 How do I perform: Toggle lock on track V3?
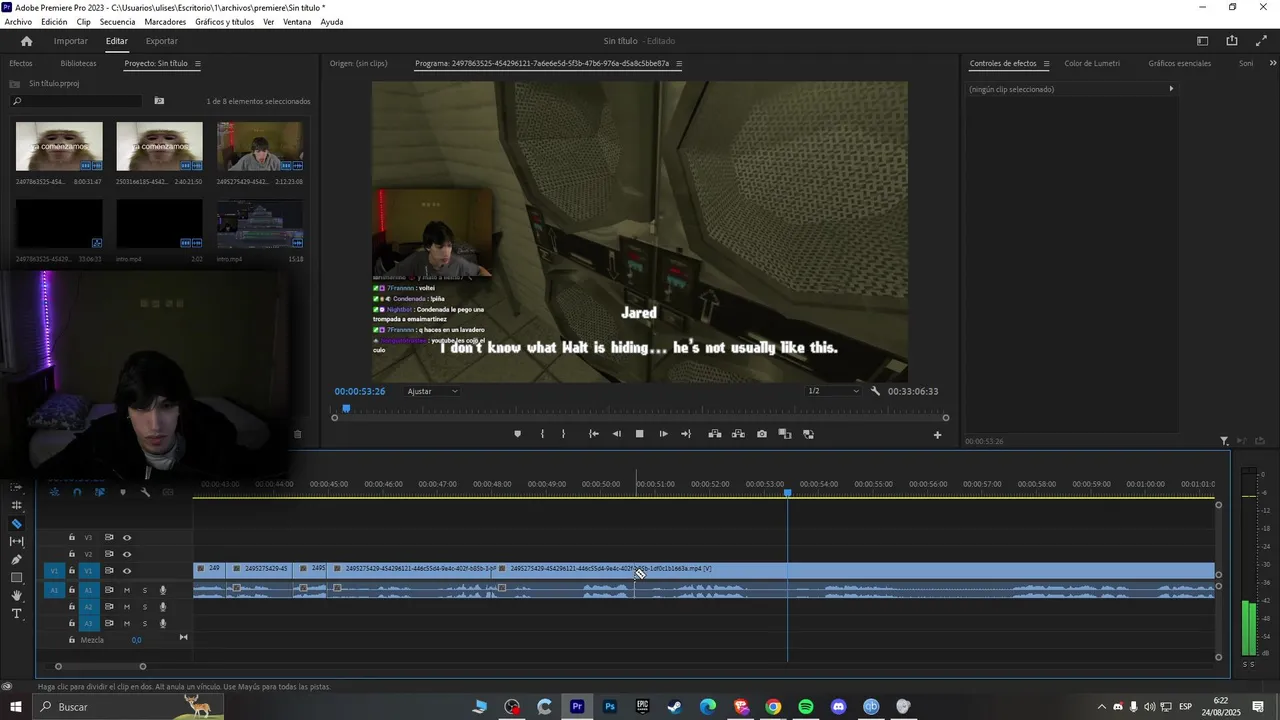72,538
